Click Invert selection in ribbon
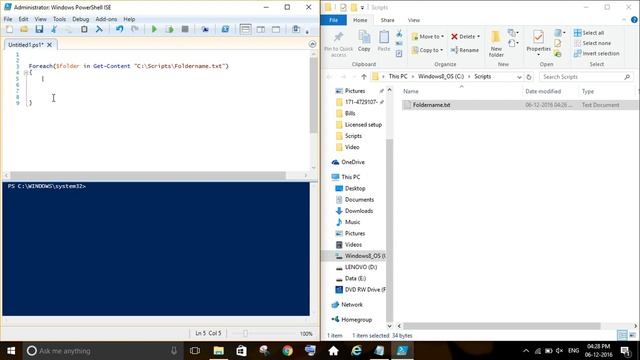 (596, 53)
